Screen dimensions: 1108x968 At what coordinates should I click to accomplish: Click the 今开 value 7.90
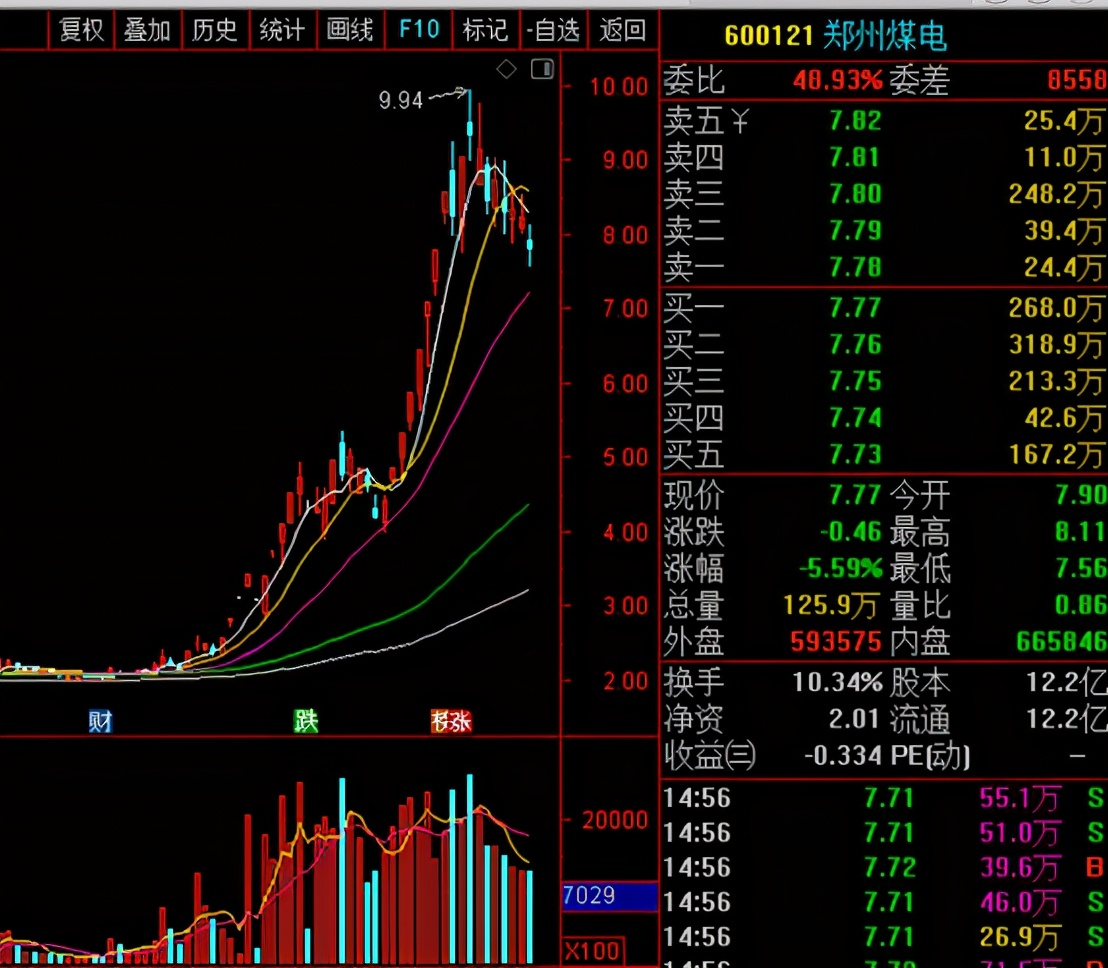click(1081, 495)
